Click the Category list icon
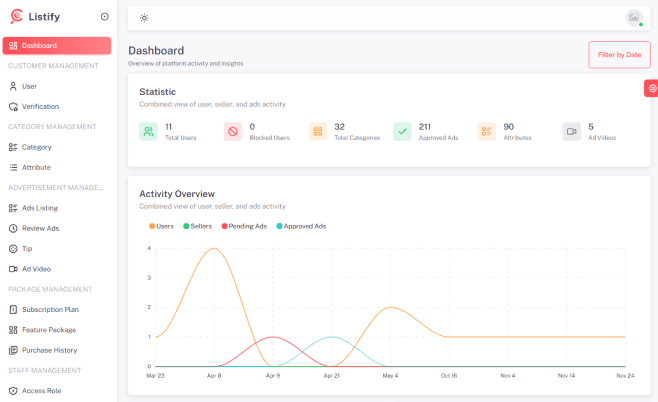 coord(13,147)
